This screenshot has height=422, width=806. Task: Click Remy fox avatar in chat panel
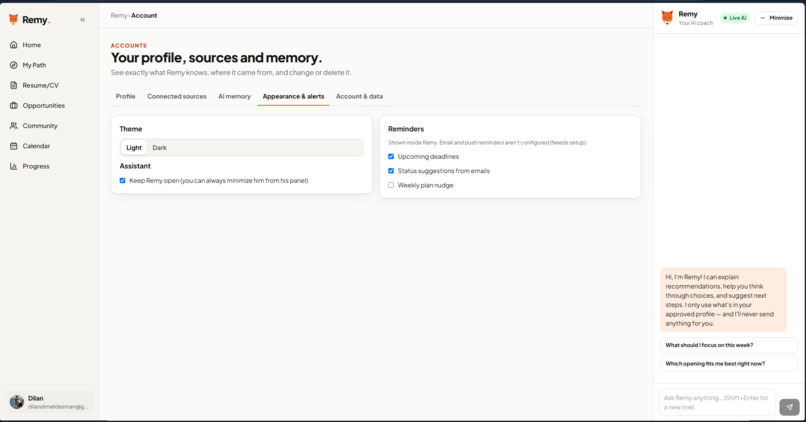pyautogui.click(x=667, y=17)
